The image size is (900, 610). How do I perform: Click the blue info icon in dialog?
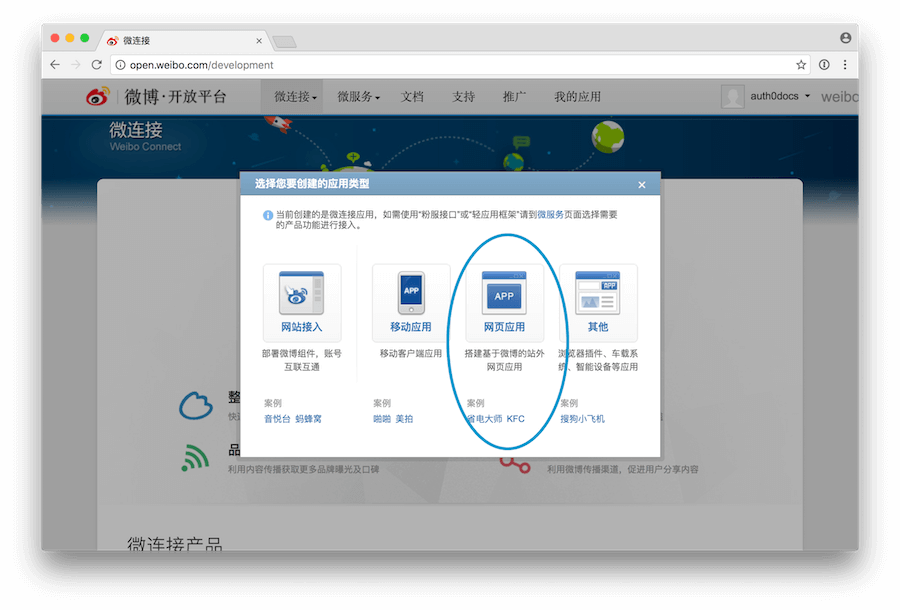(x=267, y=215)
